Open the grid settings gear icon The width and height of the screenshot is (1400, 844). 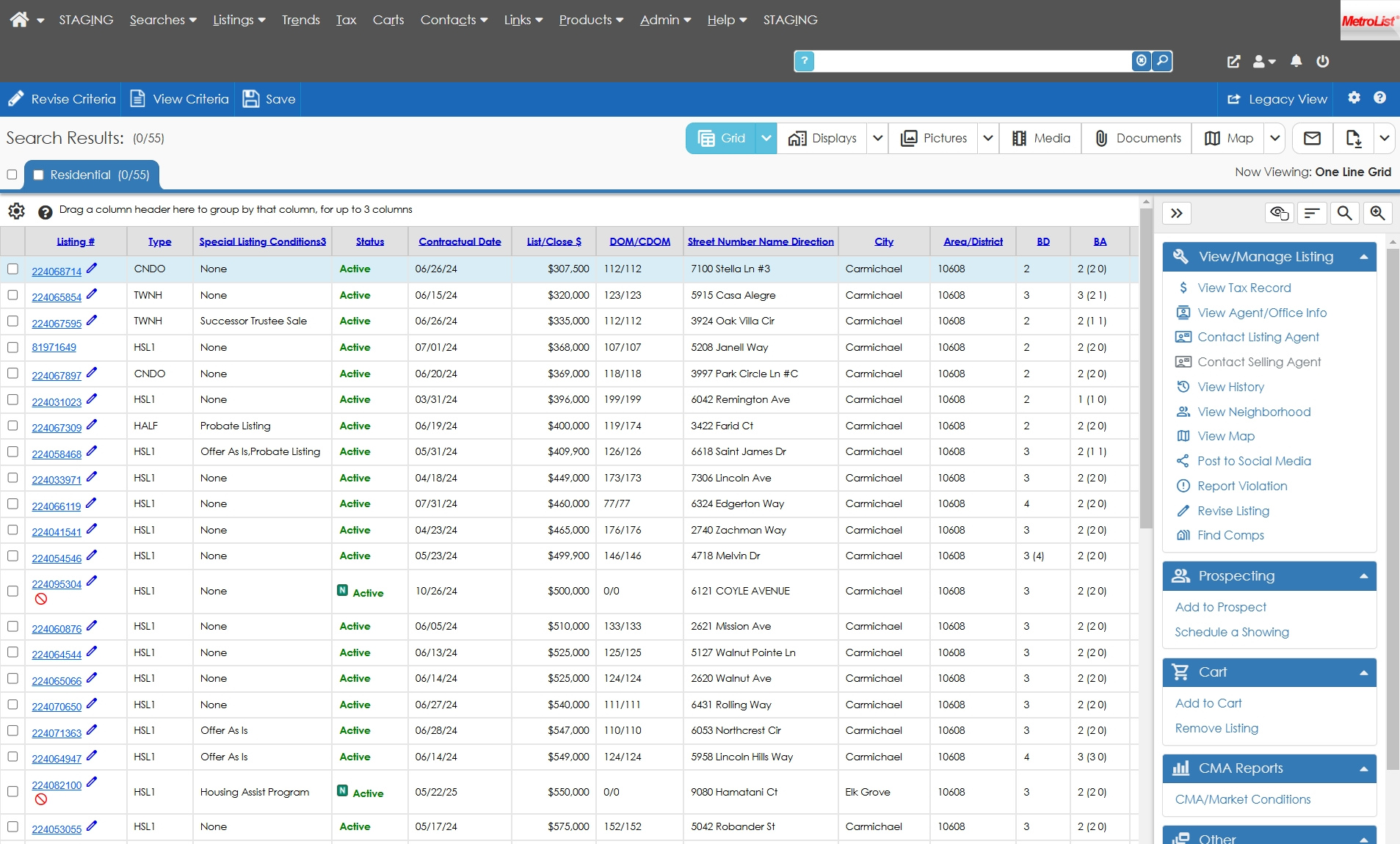pos(17,211)
